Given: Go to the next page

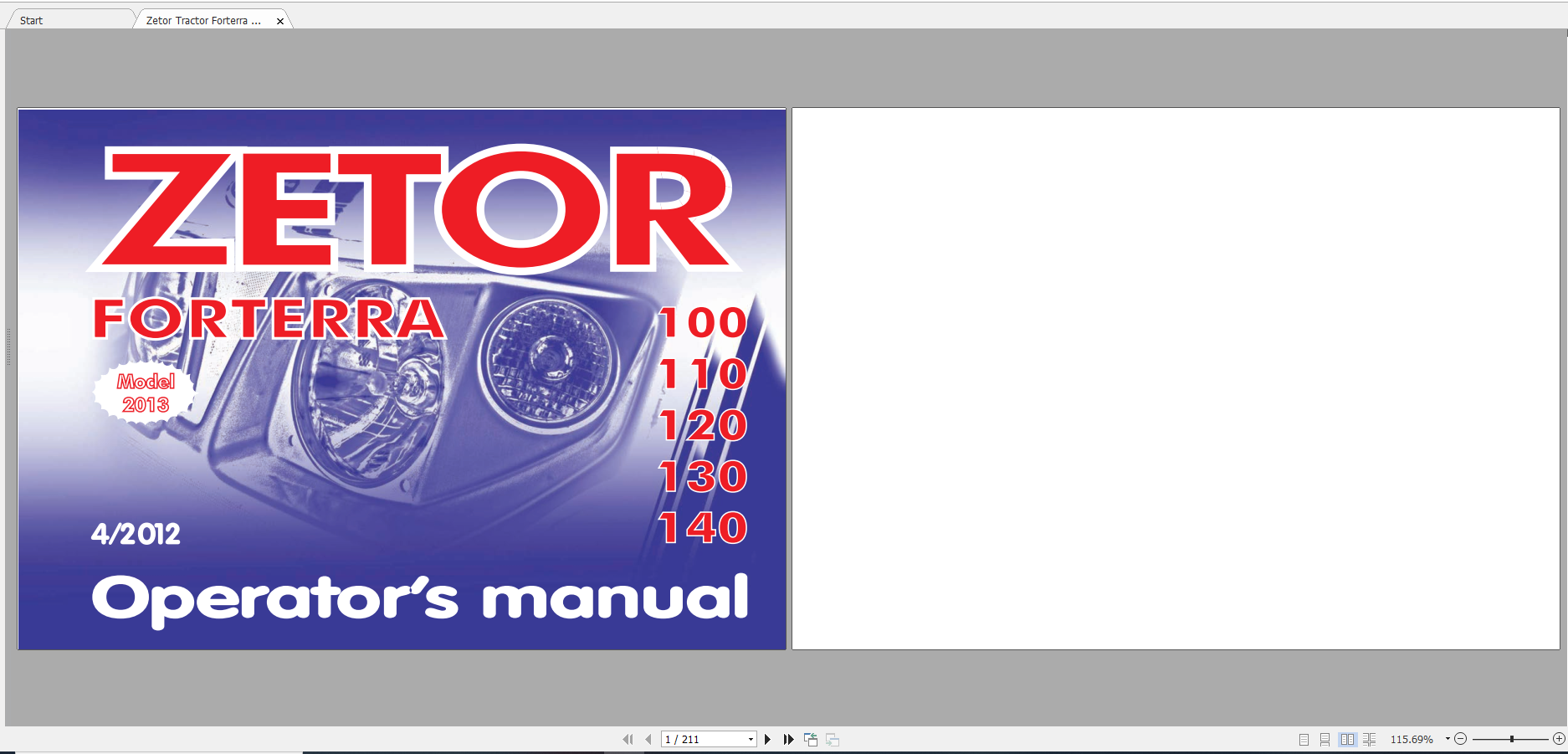Looking at the screenshot, I should (767, 739).
